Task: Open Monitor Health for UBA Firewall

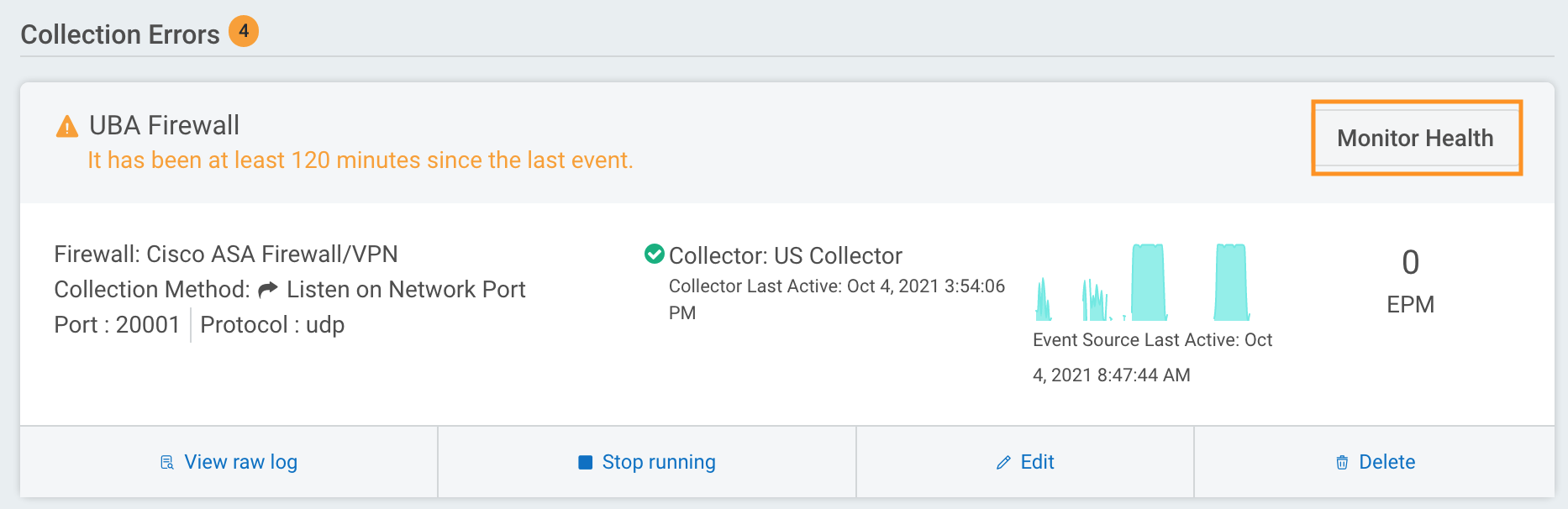Action: tap(1415, 138)
